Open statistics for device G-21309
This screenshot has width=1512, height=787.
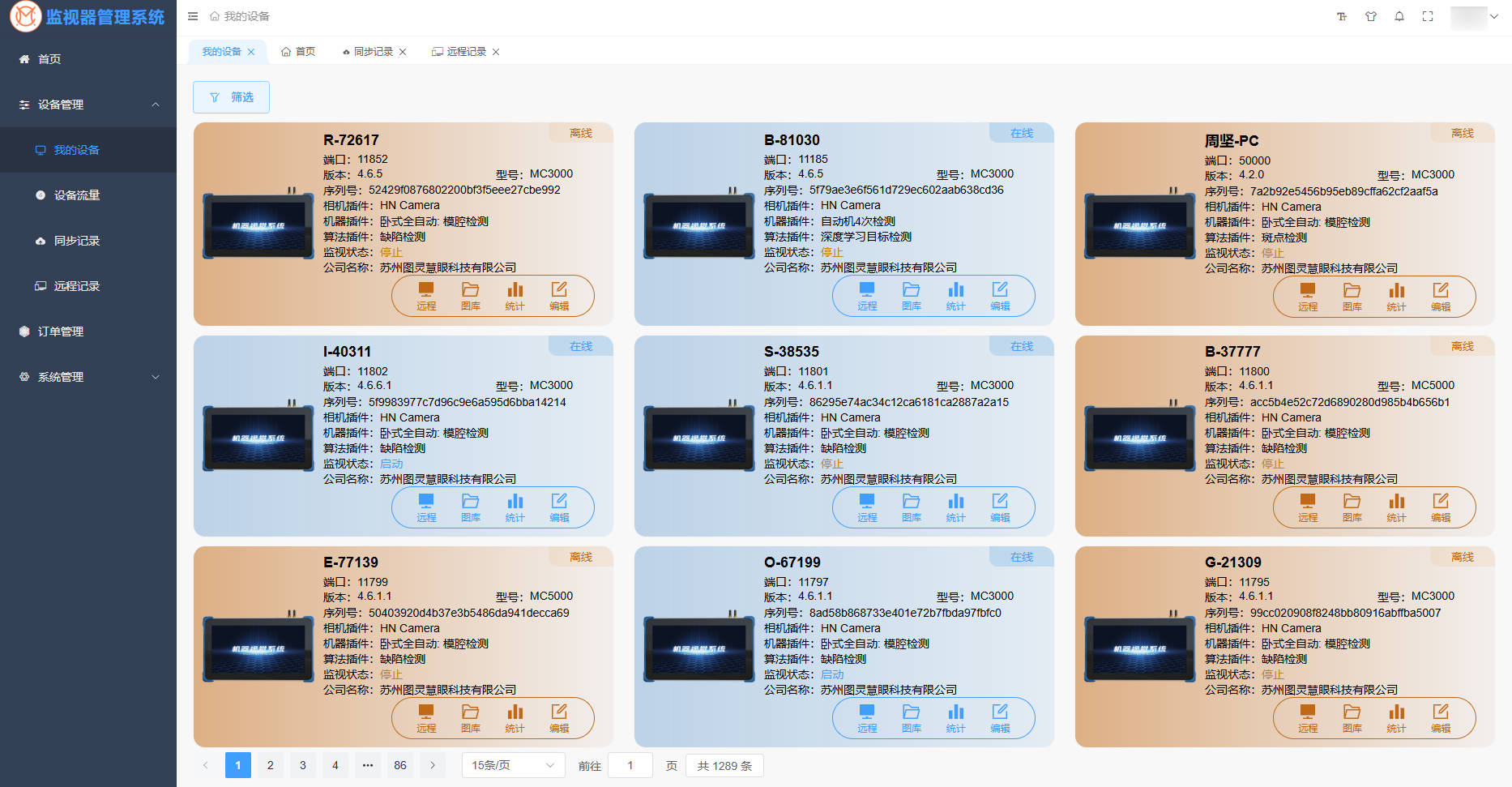[x=1396, y=718]
